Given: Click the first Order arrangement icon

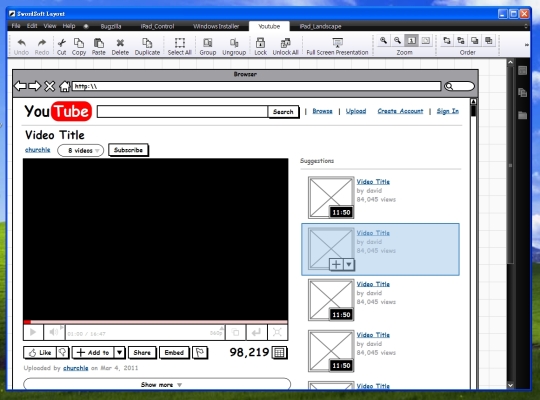Looking at the screenshot, I should [x=447, y=41].
